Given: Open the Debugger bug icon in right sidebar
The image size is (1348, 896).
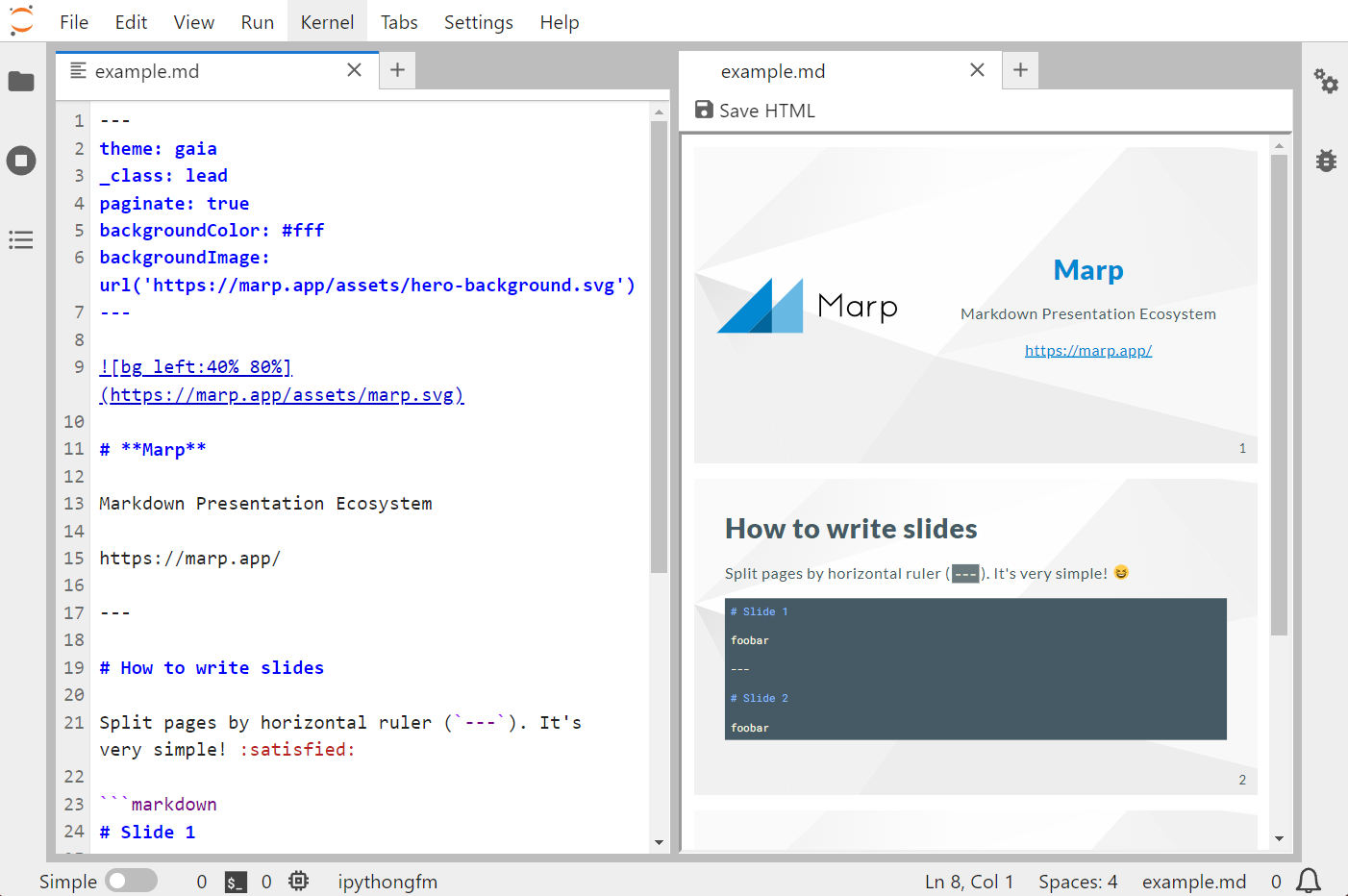Looking at the screenshot, I should point(1326,161).
